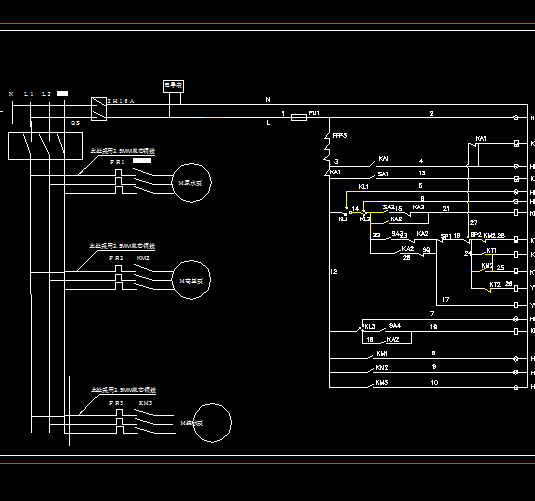
Task: Click wire number "19"
Action: click(433, 327)
